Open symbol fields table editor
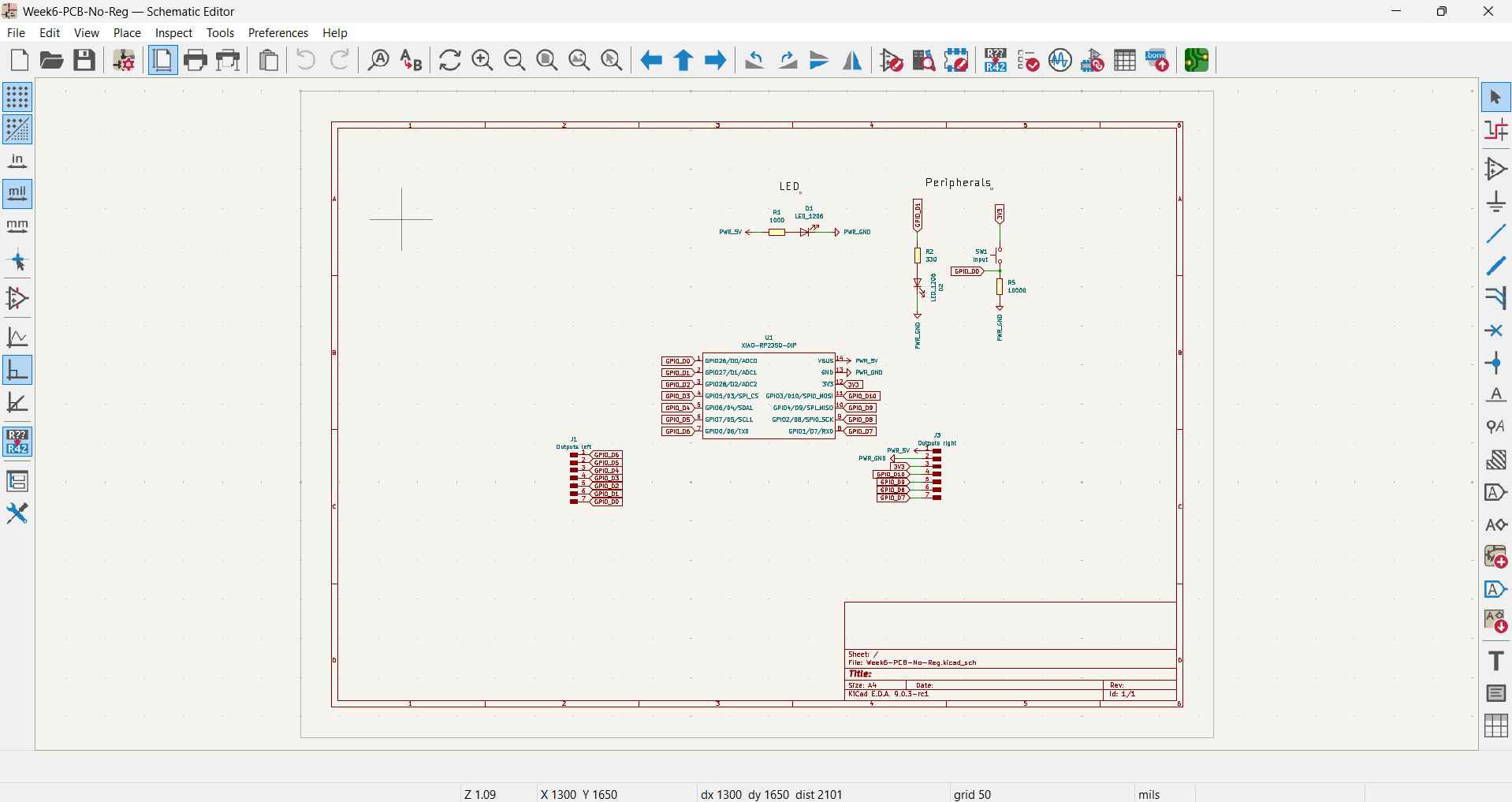 [x=1125, y=60]
